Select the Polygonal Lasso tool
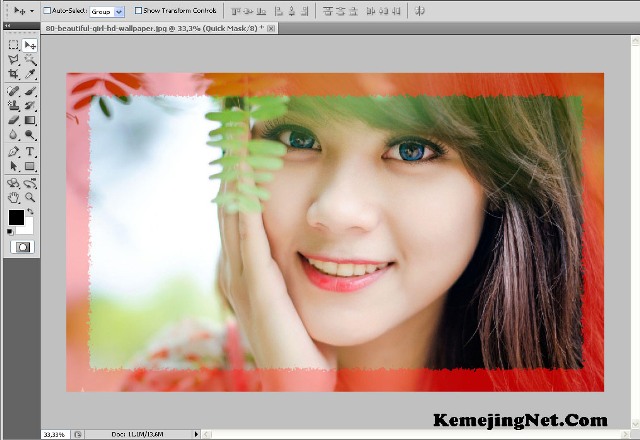This screenshot has height=440, width=640. click(x=13, y=60)
